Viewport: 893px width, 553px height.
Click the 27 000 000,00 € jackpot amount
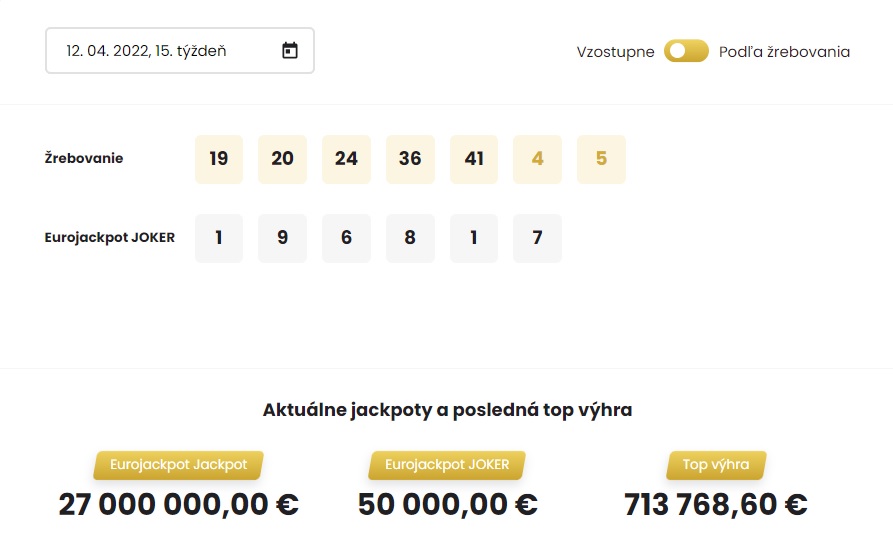(178, 504)
